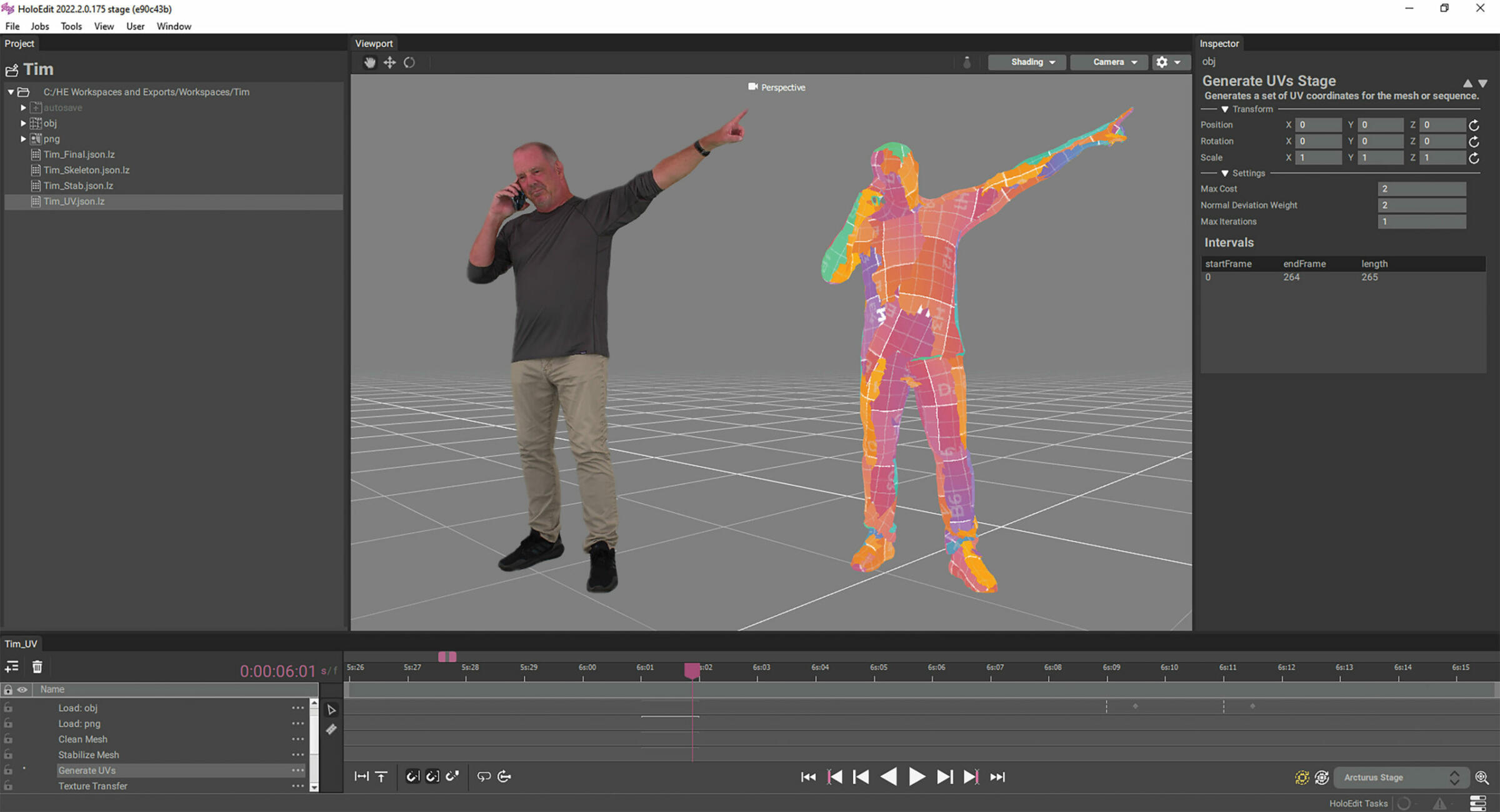Select the Move tool in the viewport toolbar

(389, 62)
